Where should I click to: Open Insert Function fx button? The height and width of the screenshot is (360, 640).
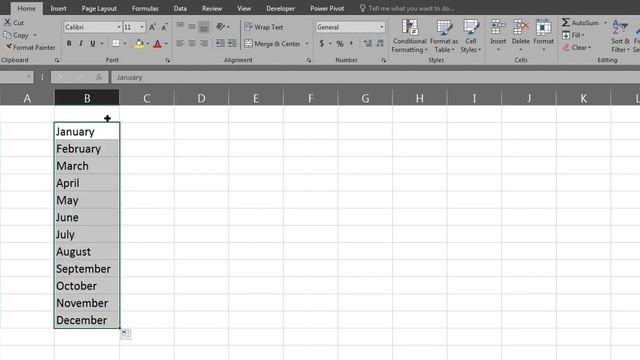(99, 77)
